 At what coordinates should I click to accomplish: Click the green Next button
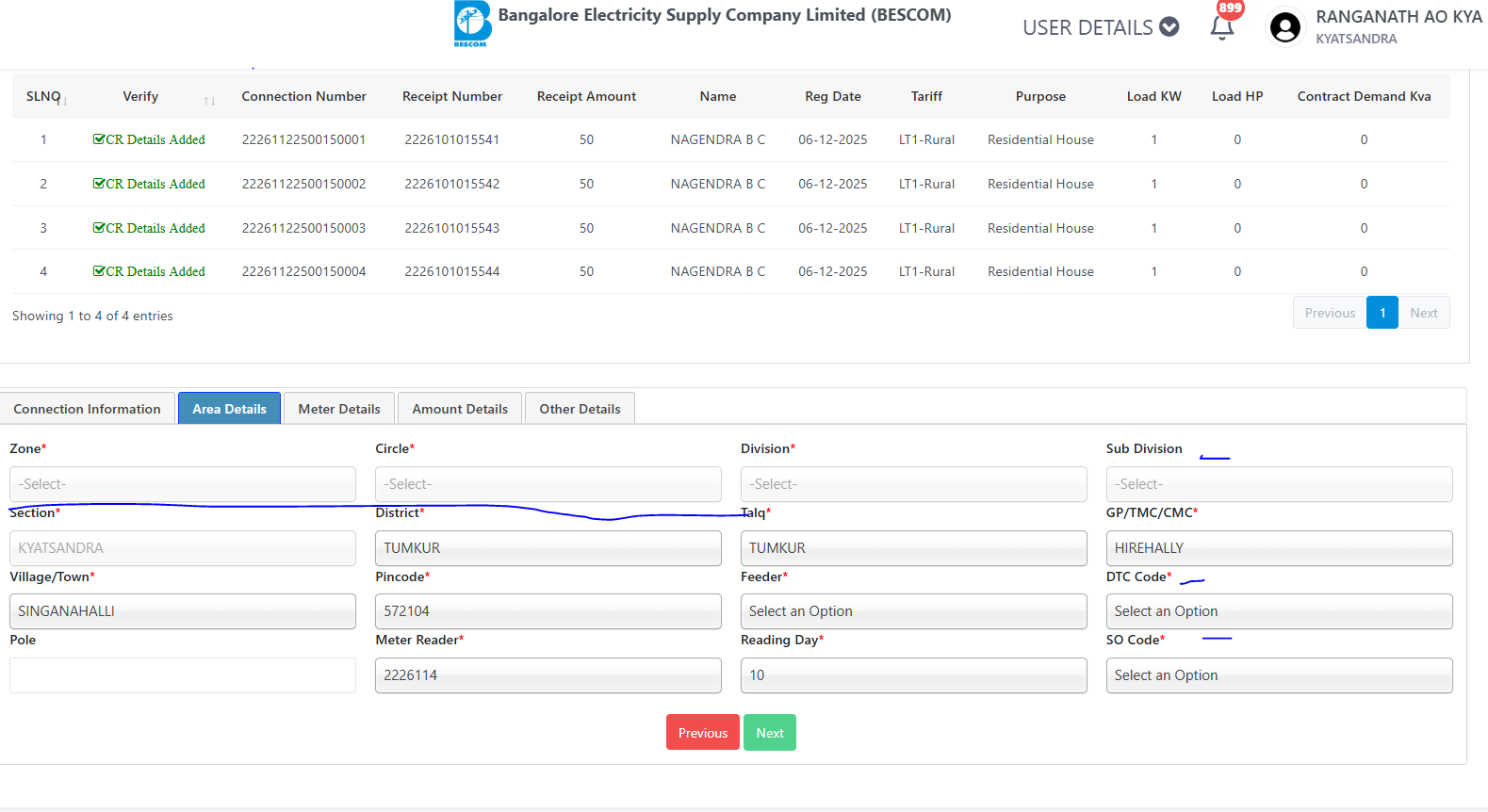pyautogui.click(x=769, y=733)
